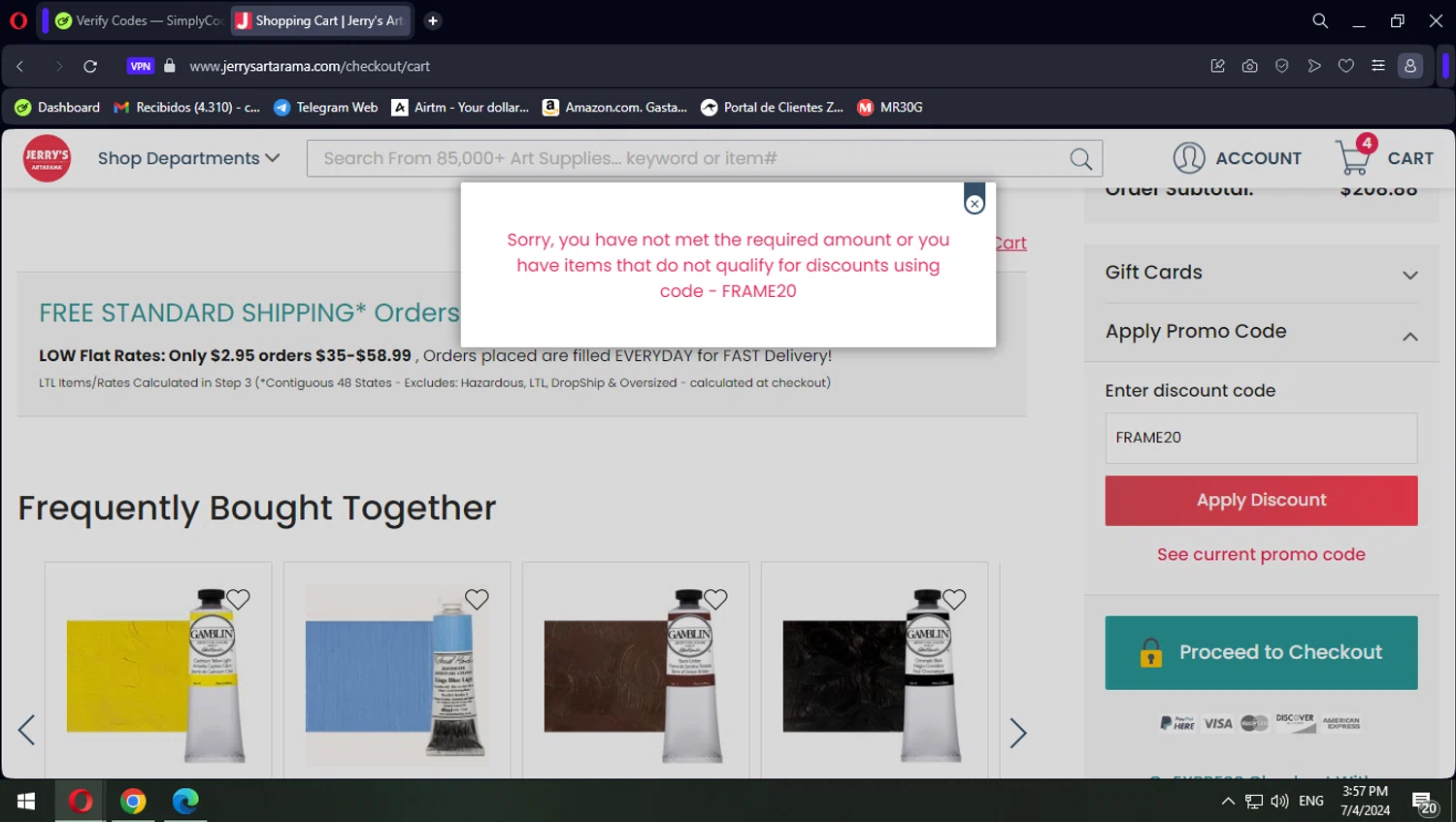Open the Account user icon
Viewport: 1456px width, 822px height.
coord(1188,158)
